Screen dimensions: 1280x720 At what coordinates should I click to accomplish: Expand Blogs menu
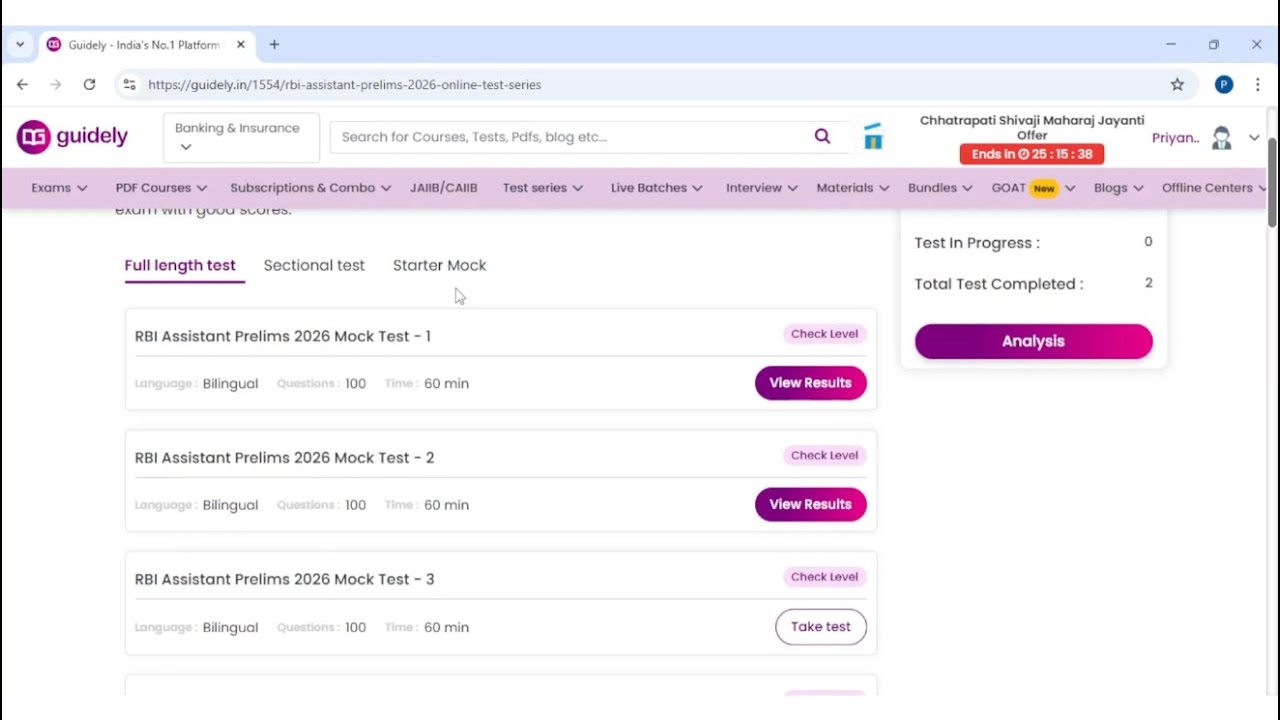(x=1118, y=188)
